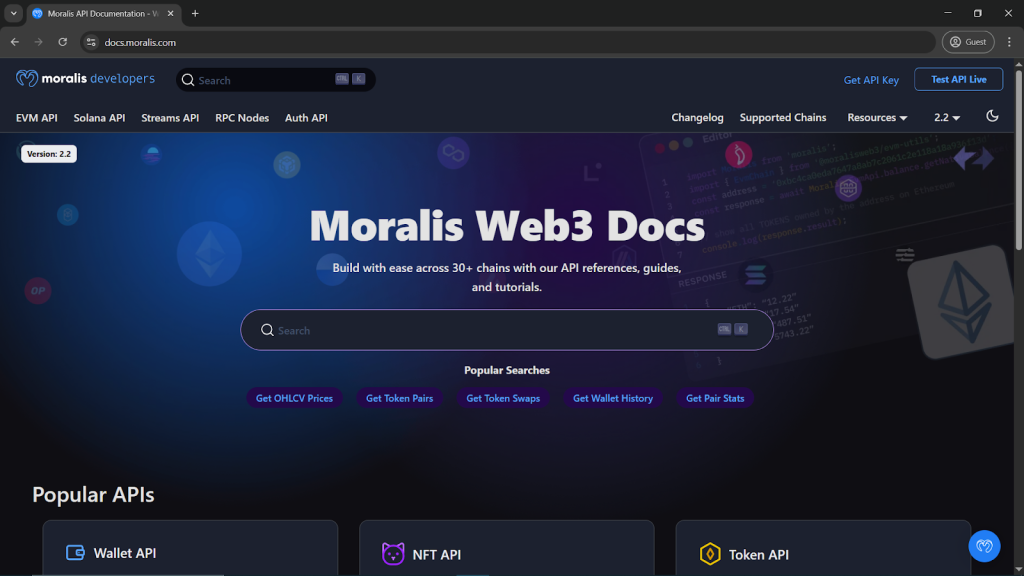1024x576 pixels.
Task: Select Get Token Swaps popular search
Action: [x=503, y=398]
